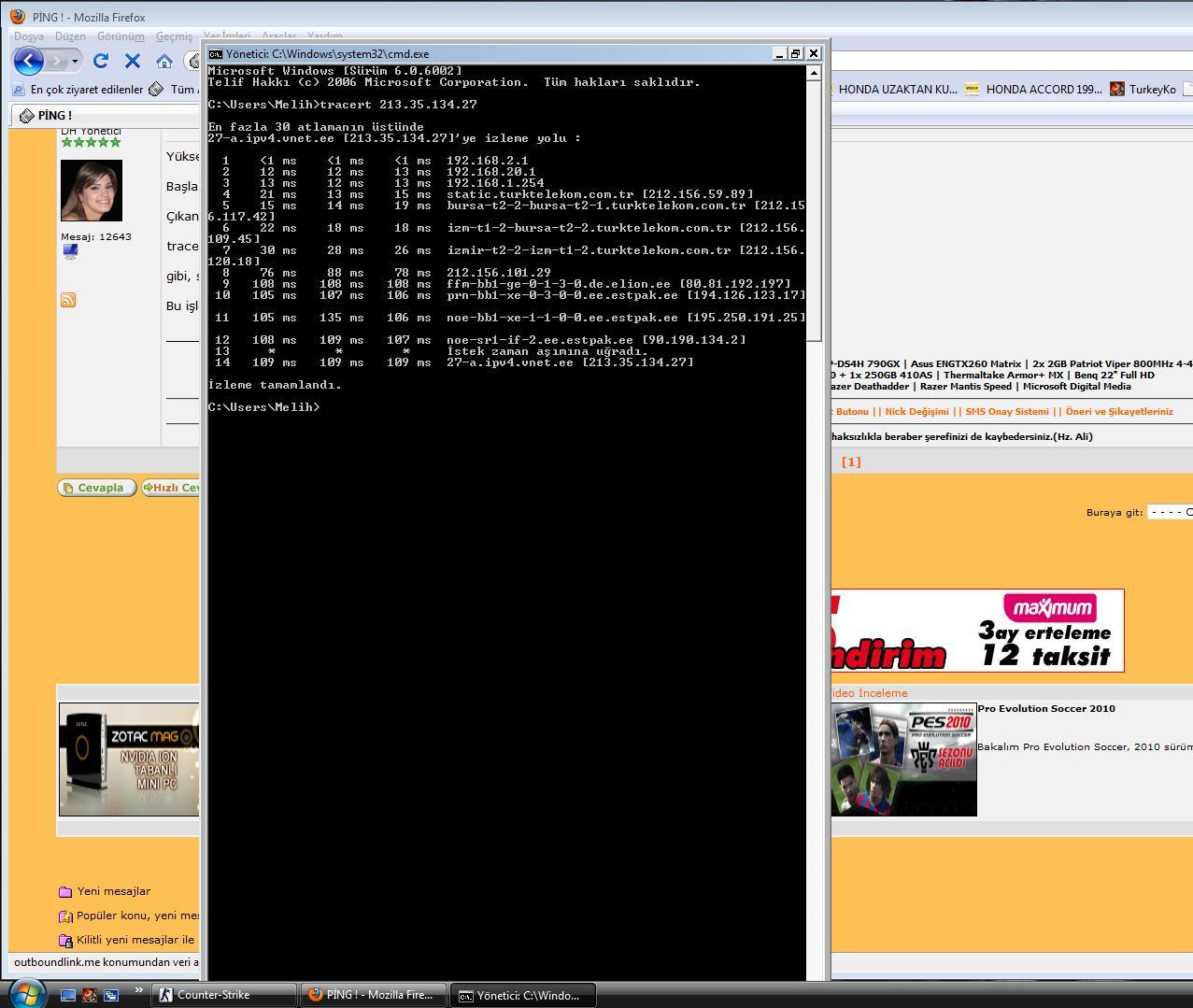Click the Cevapla reply button
Viewport: 1193px width, 1008px height.
[x=96, y=488]
